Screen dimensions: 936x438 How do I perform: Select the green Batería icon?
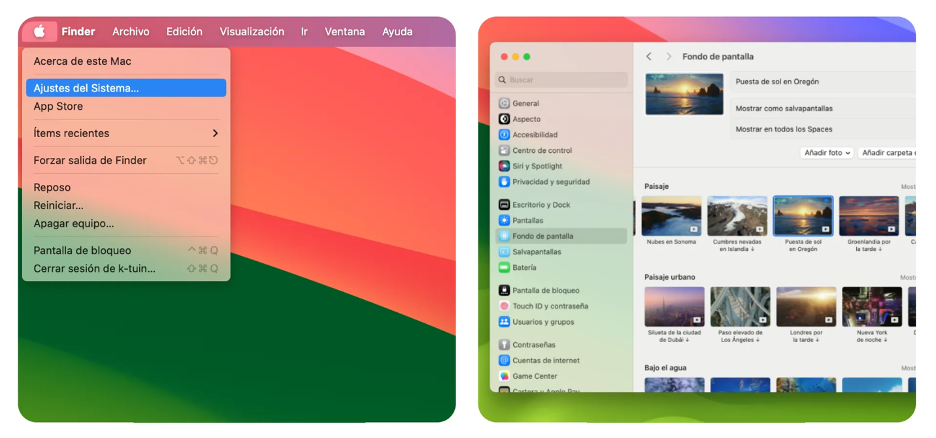pos(504,267)
